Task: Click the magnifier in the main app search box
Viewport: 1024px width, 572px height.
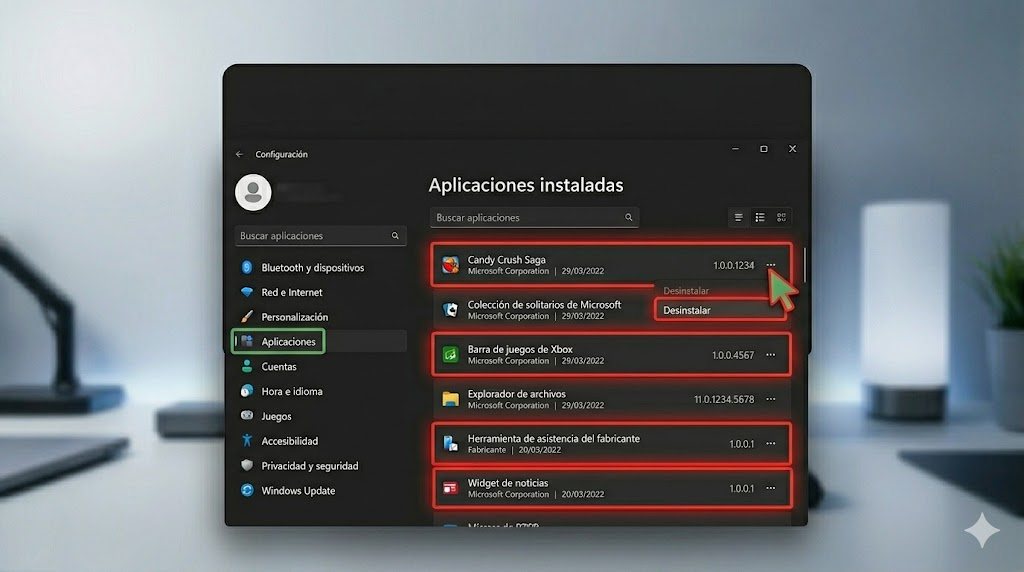Action: tap(628, 217)
